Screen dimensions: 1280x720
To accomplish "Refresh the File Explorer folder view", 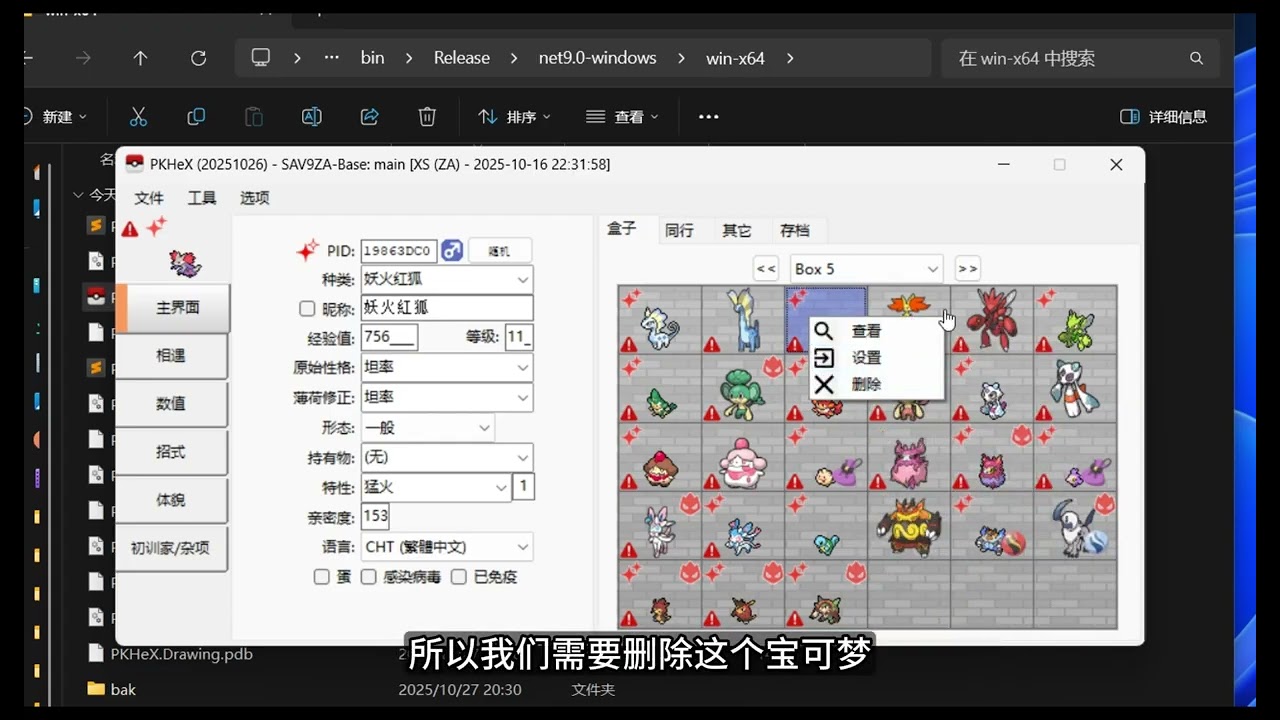I will (199, 58).
